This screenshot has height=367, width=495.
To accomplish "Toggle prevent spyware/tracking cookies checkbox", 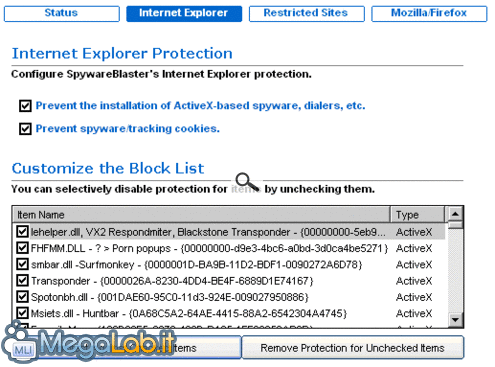I will click(x=25, y=129).
